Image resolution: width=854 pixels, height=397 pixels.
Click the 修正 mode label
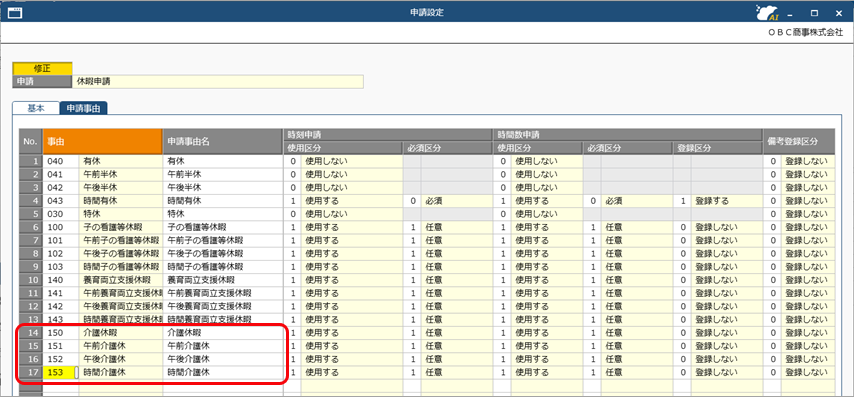(x=42, y=69)
